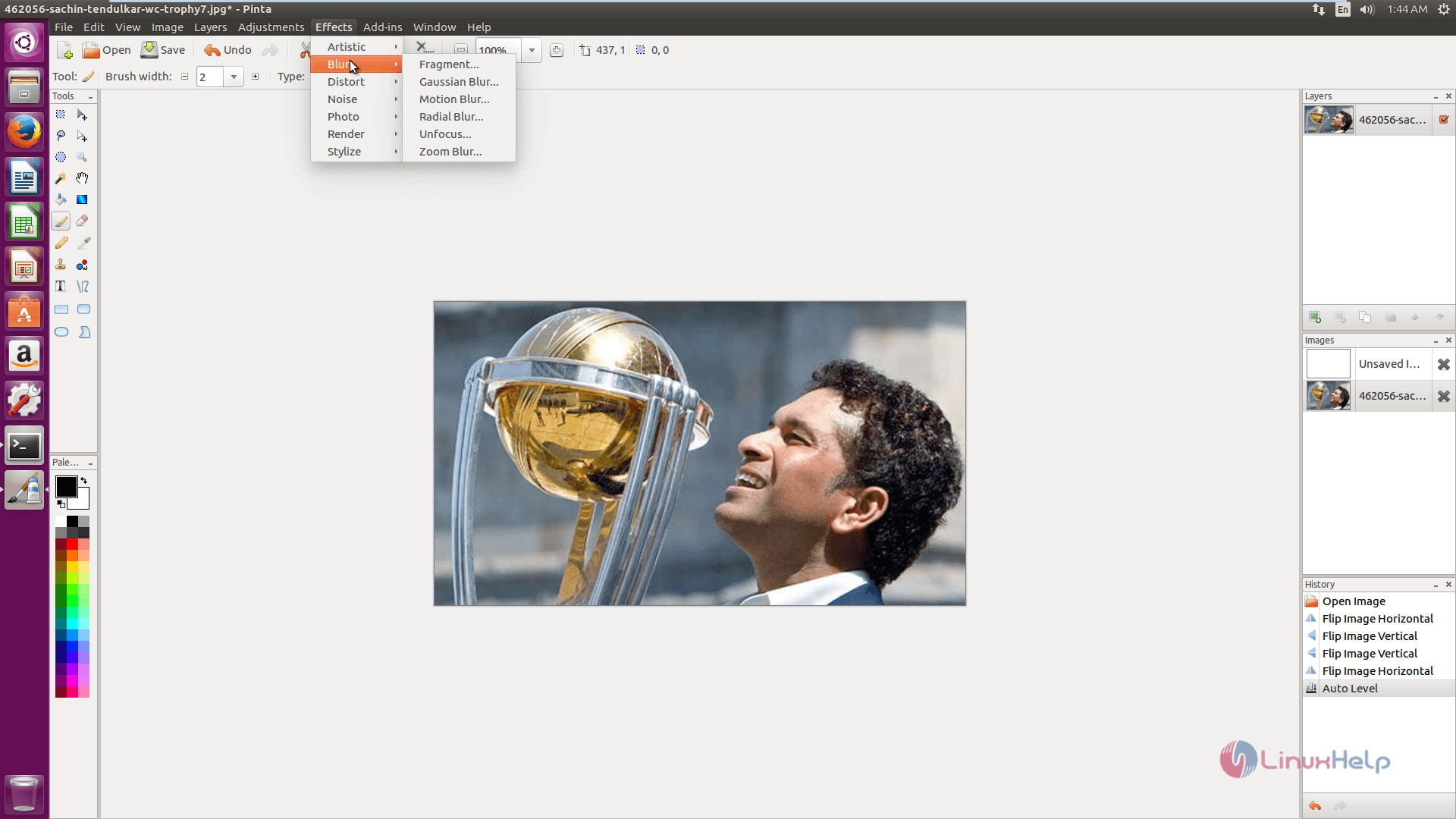Select the Text tool
This screenshot has width=1456, height=819.
coord(61,286)
